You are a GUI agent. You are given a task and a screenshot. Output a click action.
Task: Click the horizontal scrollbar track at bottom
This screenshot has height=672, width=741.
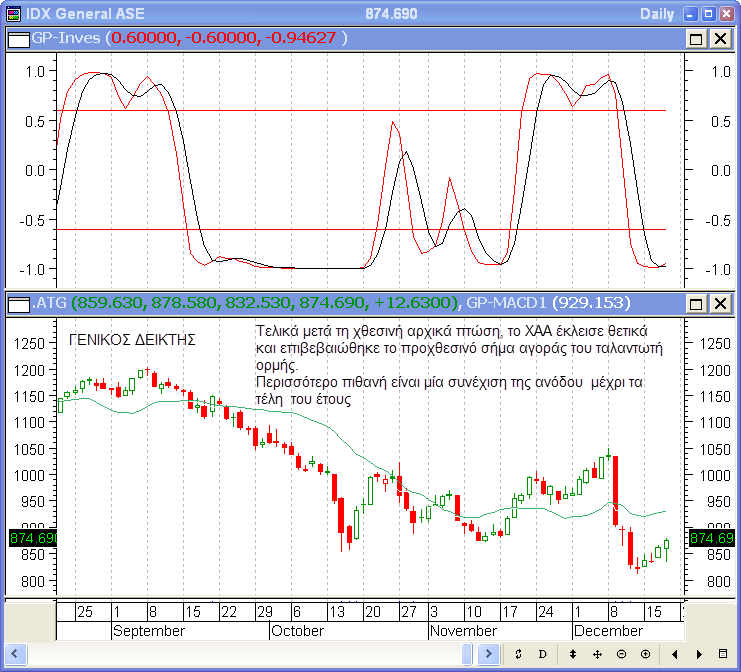point(240,654)
